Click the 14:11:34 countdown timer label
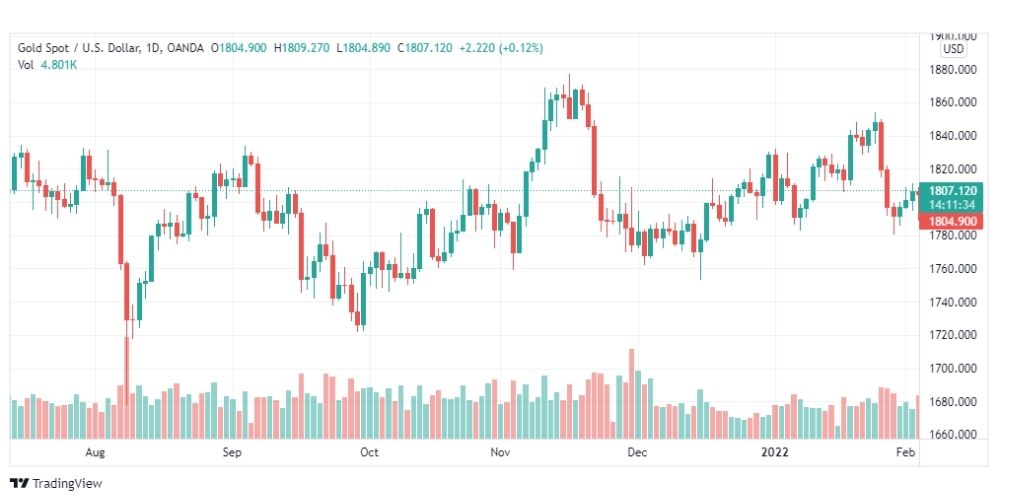Viewport: 1012px width, 501px height. click(951, 205)
